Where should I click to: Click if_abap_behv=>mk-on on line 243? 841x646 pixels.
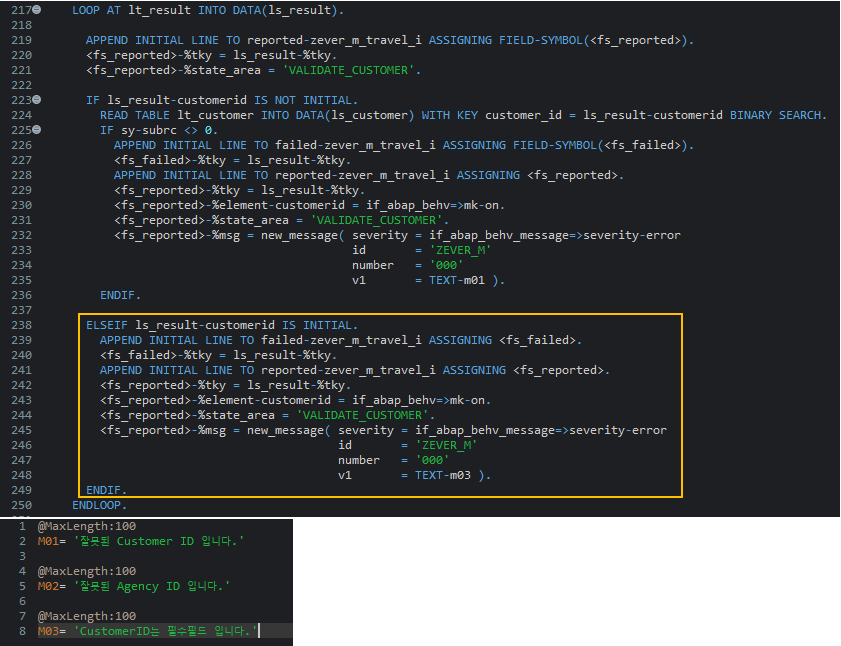coord(419,400)
